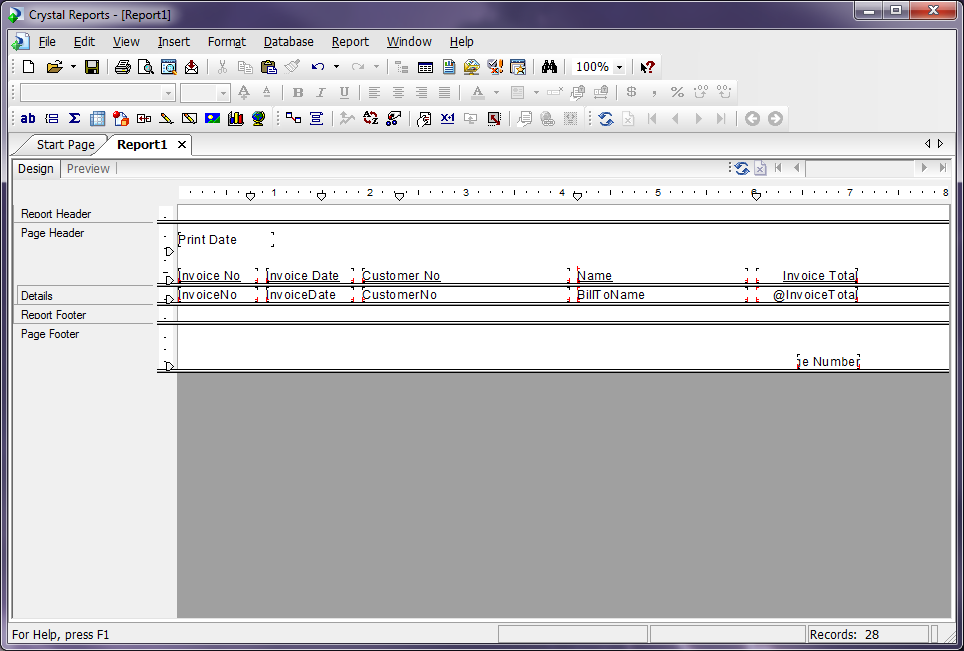Refresh the report data

[608, 118]
